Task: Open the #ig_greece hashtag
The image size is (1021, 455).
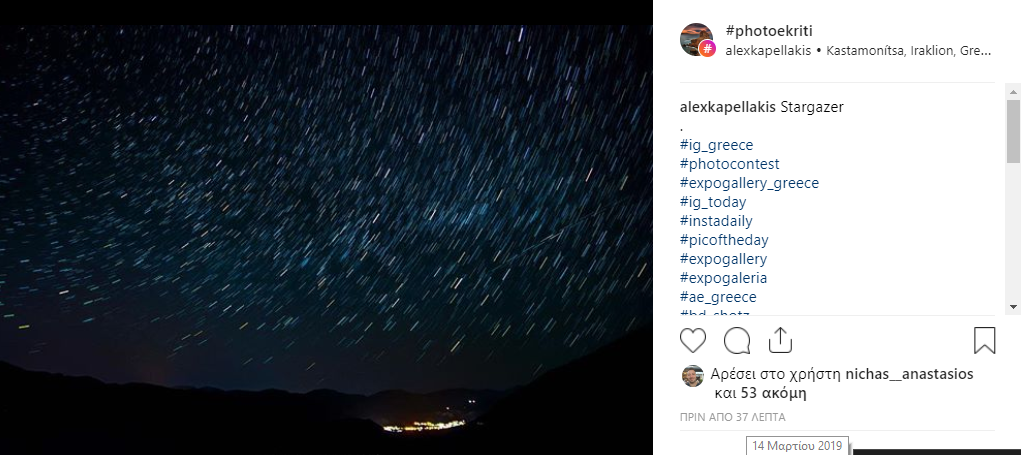Action: click(x=716, y=145)
